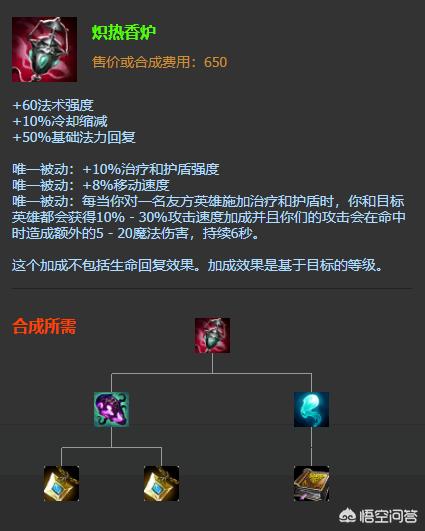The height and width of the screenshot is (531, 425).
Task: Click the note about 生命回复效果
Action: click(197, 265)
